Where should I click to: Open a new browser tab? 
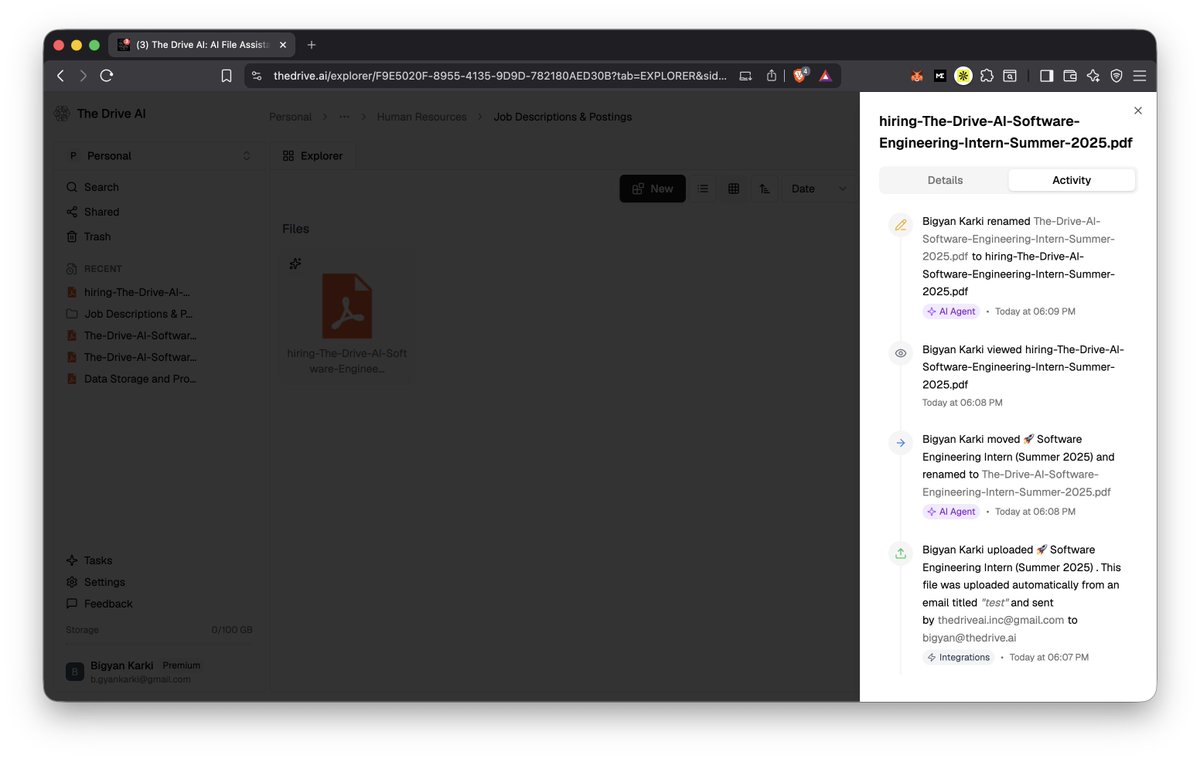pyautogui.click(x=311, y=45)
